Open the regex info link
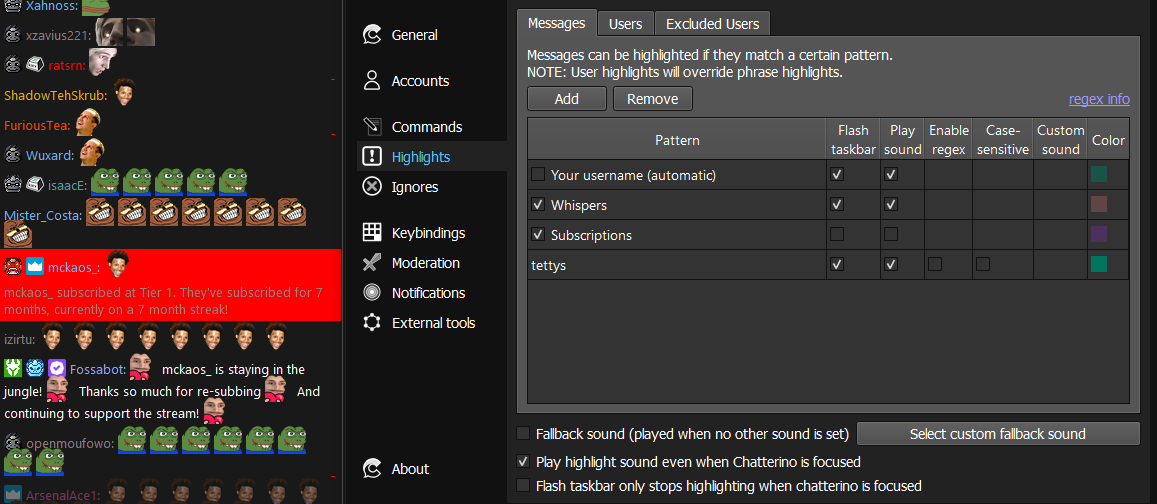 pos(1099,99)
